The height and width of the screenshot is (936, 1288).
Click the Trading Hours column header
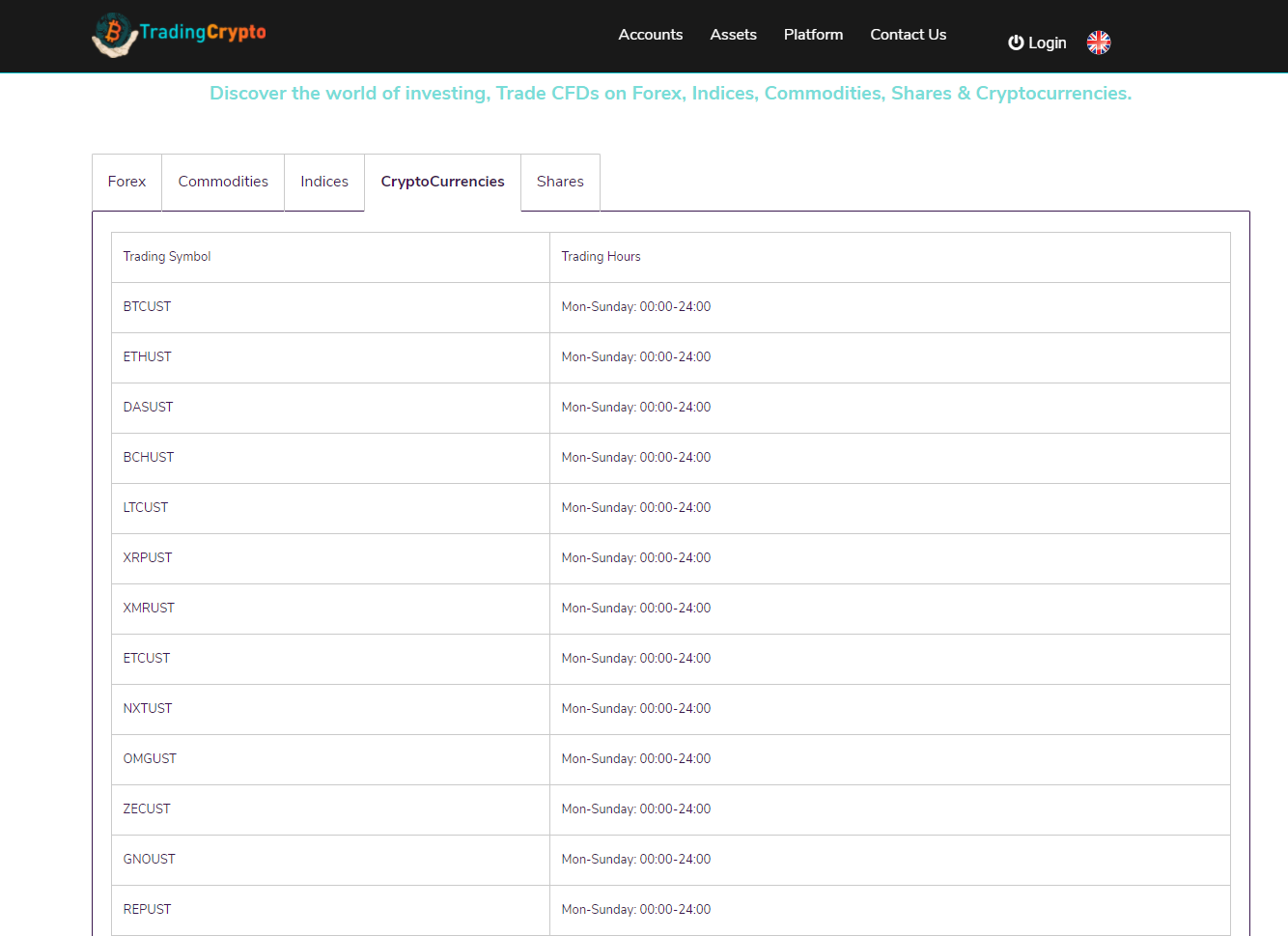tap(601, 257)
